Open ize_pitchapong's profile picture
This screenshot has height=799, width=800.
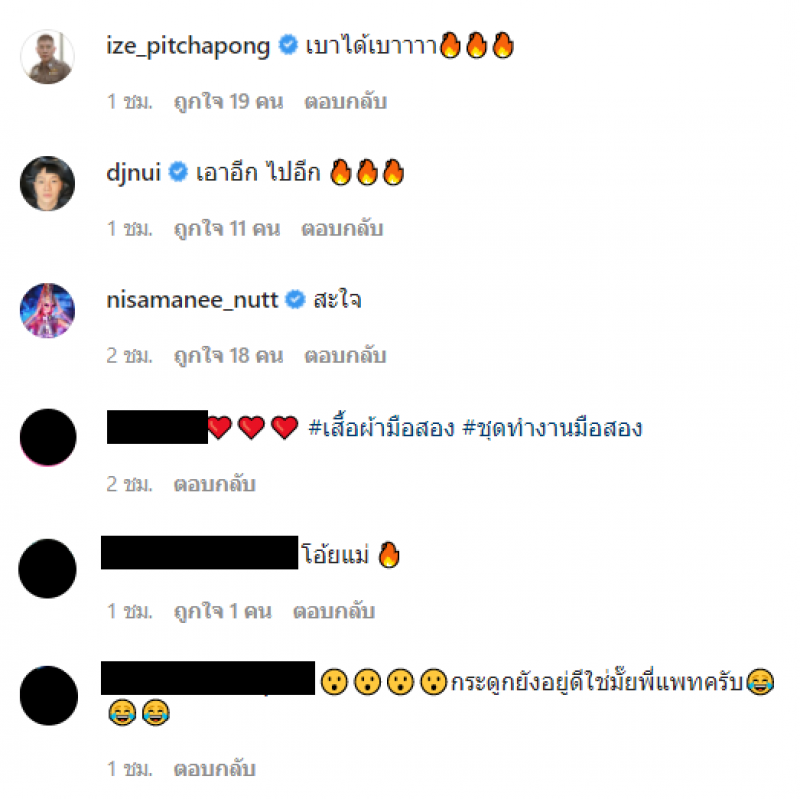[47, 57]
